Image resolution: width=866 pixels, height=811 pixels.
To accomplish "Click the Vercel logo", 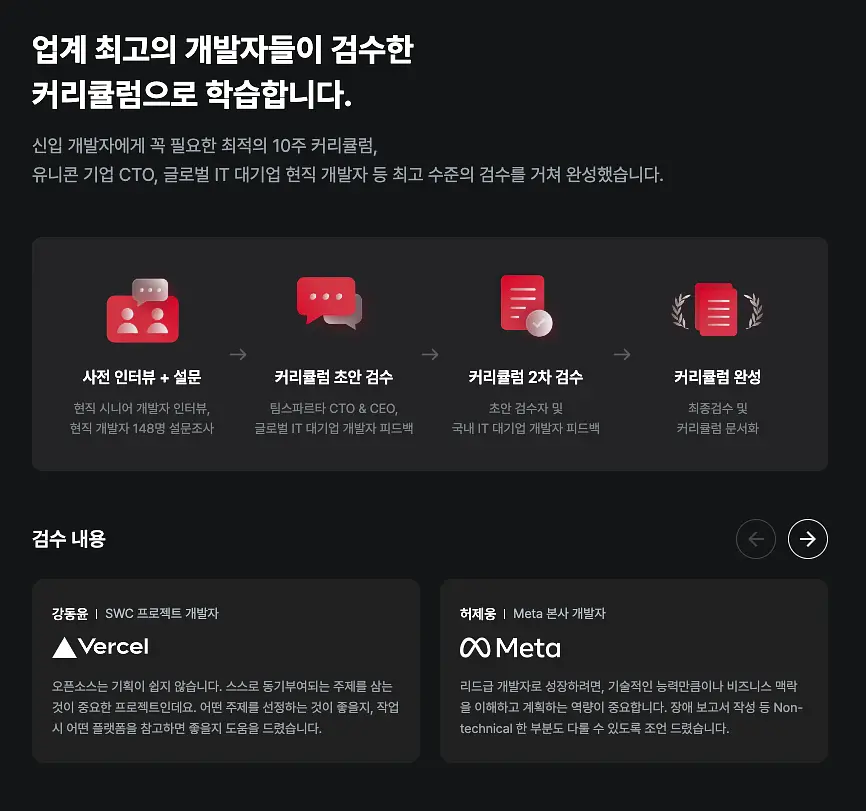I will pos(101,647).
